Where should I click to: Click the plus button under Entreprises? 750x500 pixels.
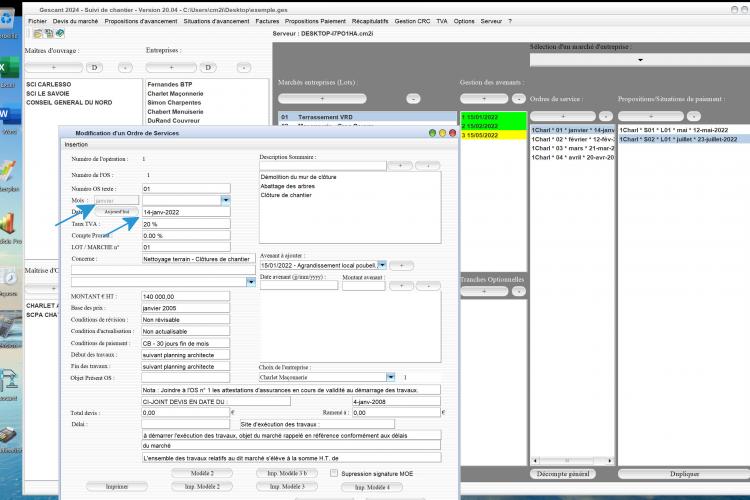click(x=171, y=67)
